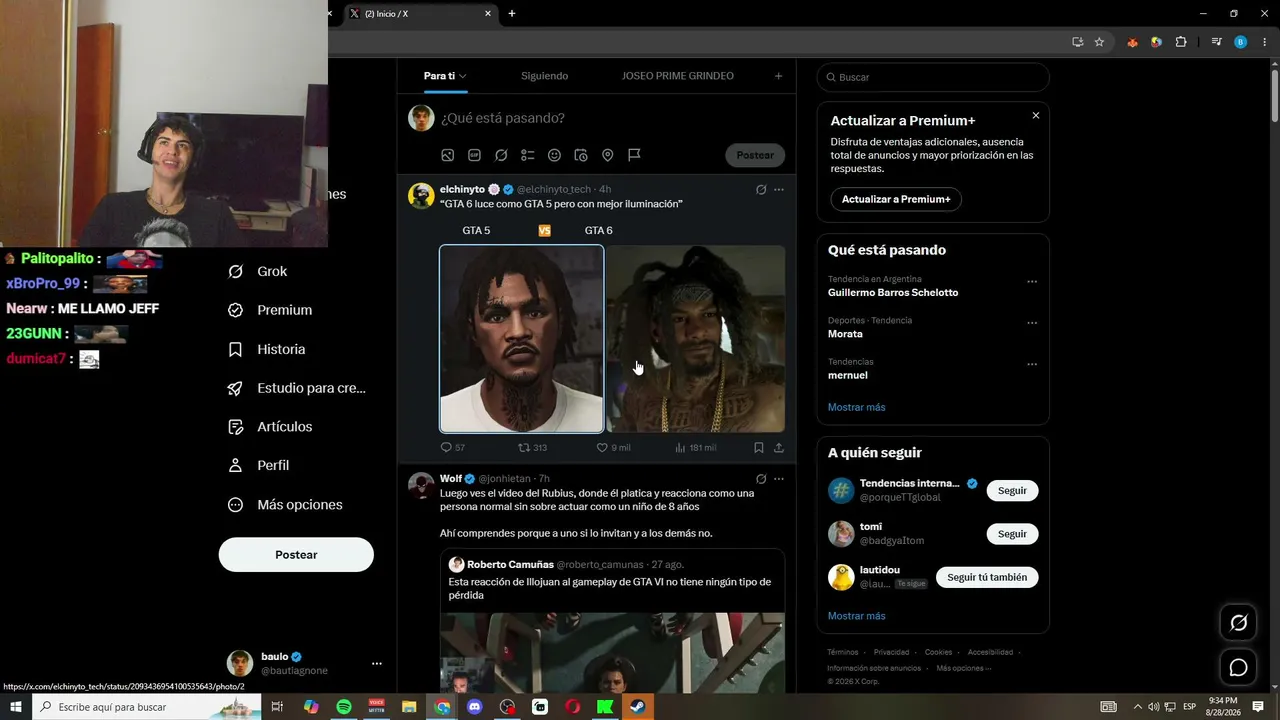Image resolution: width=1280 pixels, height=720 pixels.
Task: Open Discord from the taskbar
Action: pyautogui.click(x=475, y=707)
